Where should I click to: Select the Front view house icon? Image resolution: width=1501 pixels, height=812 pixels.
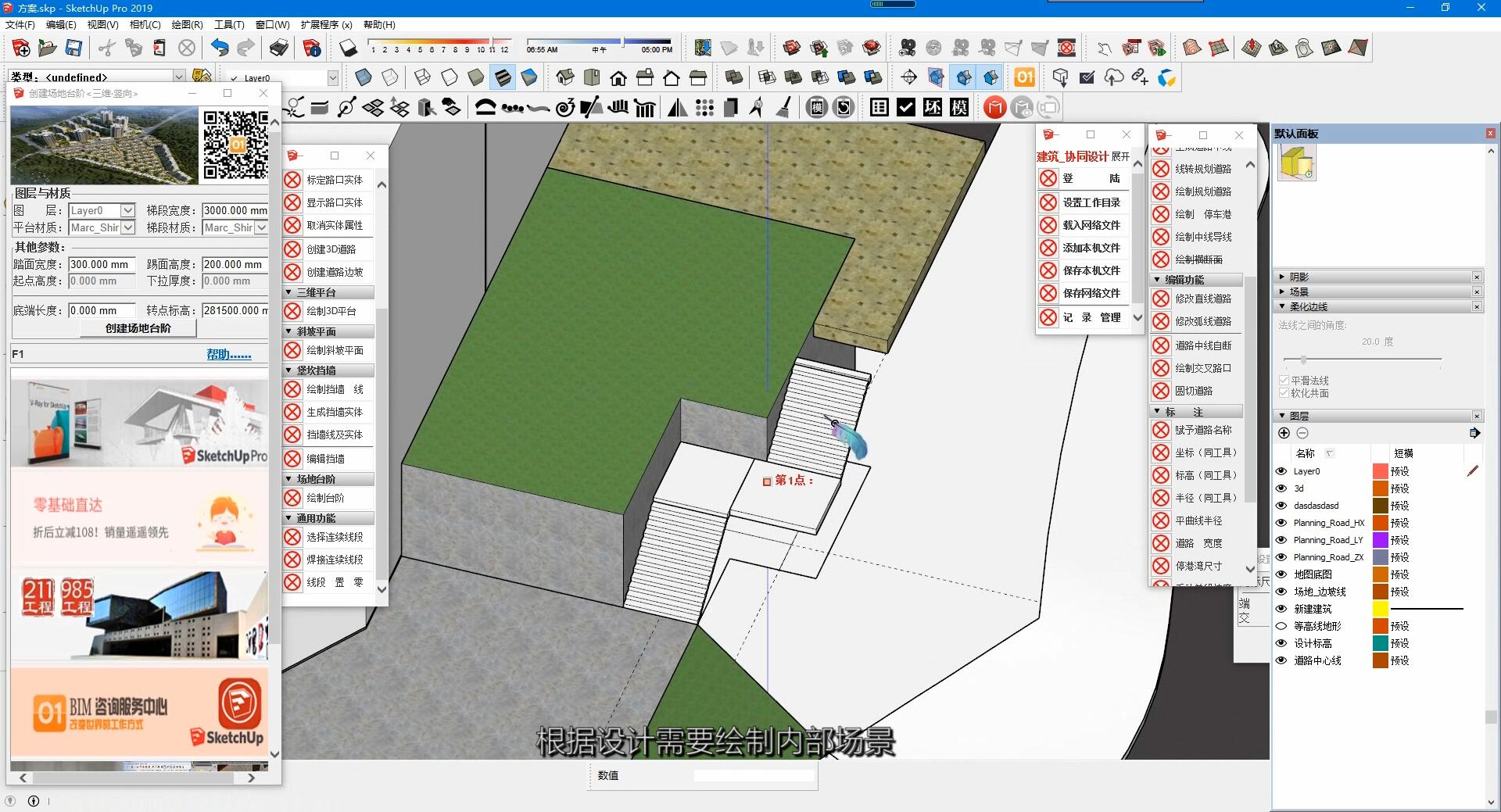pos(618,77)
